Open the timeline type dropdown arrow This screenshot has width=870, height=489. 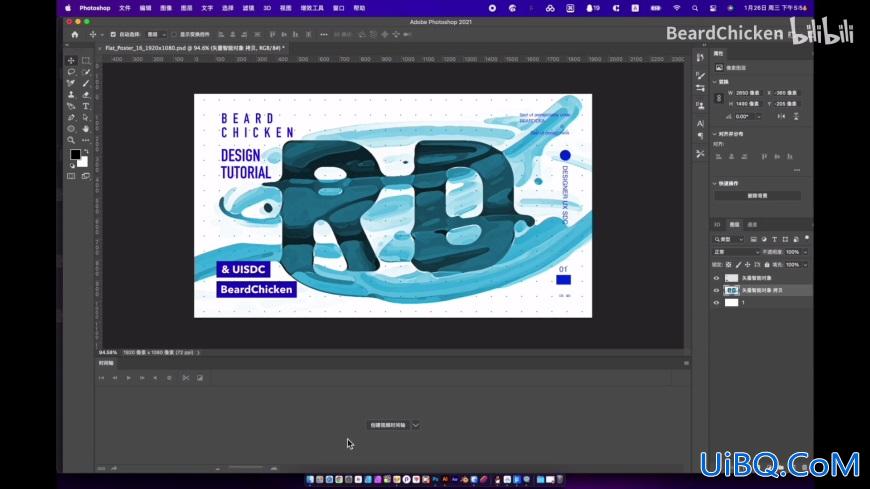click(416, 425)
